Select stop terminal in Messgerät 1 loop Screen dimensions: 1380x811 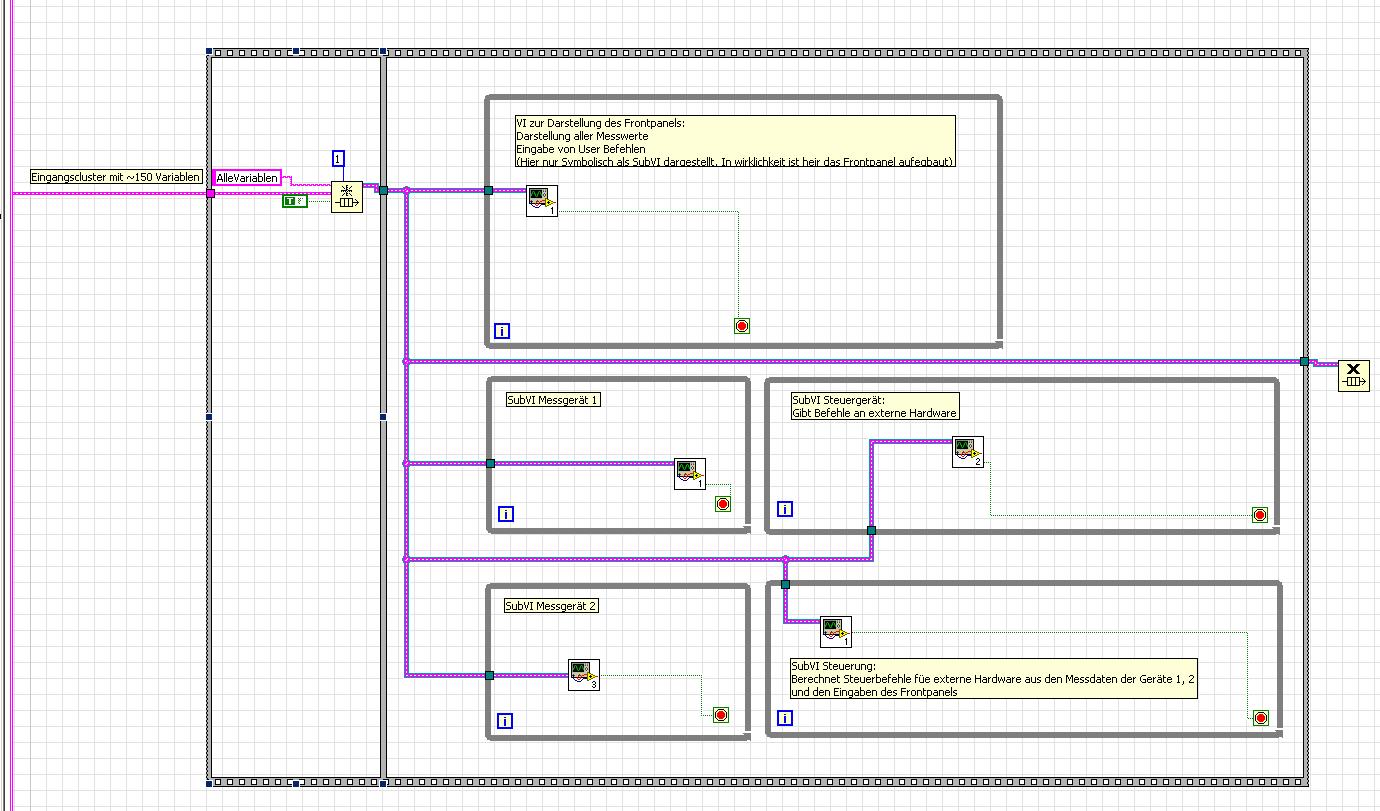coord(722,504)
